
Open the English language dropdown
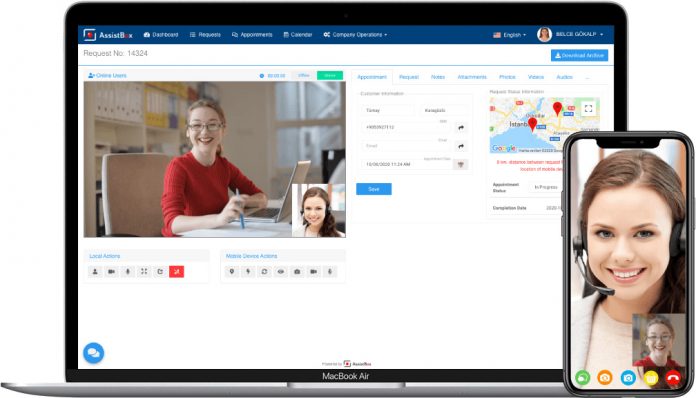(x=510, y=35)
